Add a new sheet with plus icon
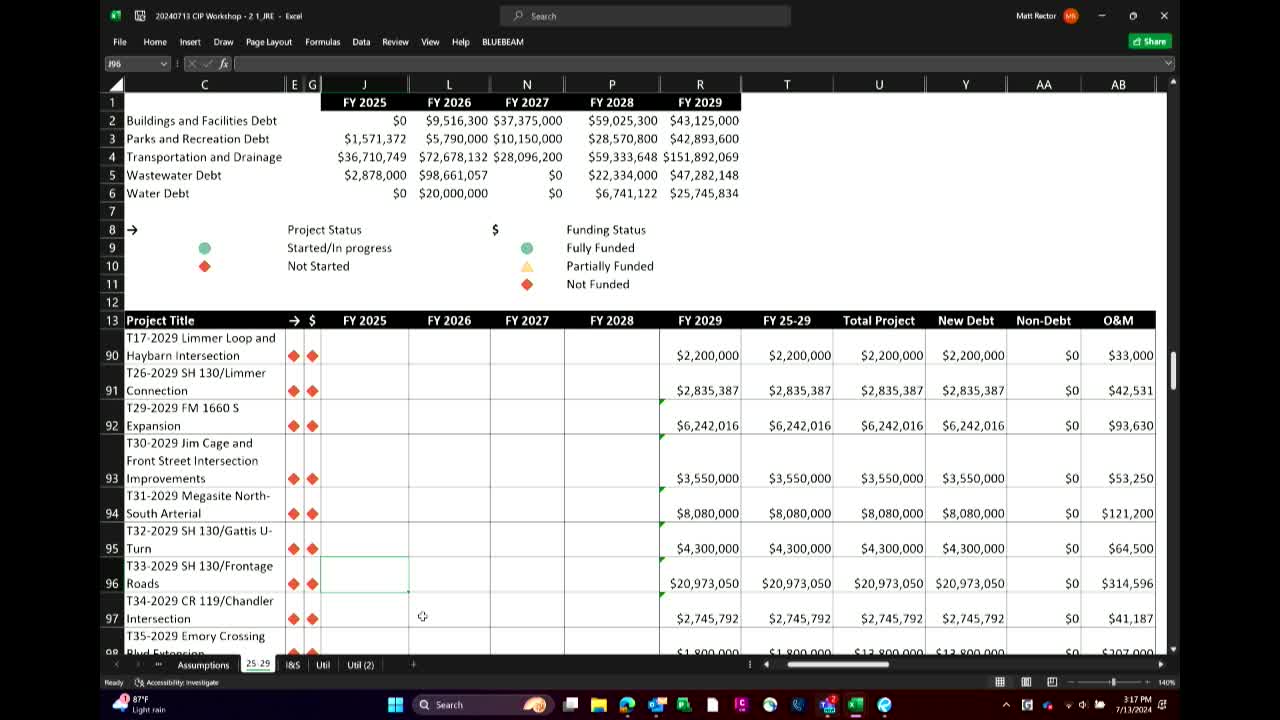1280x720 pixels. [x=413, y=664]
